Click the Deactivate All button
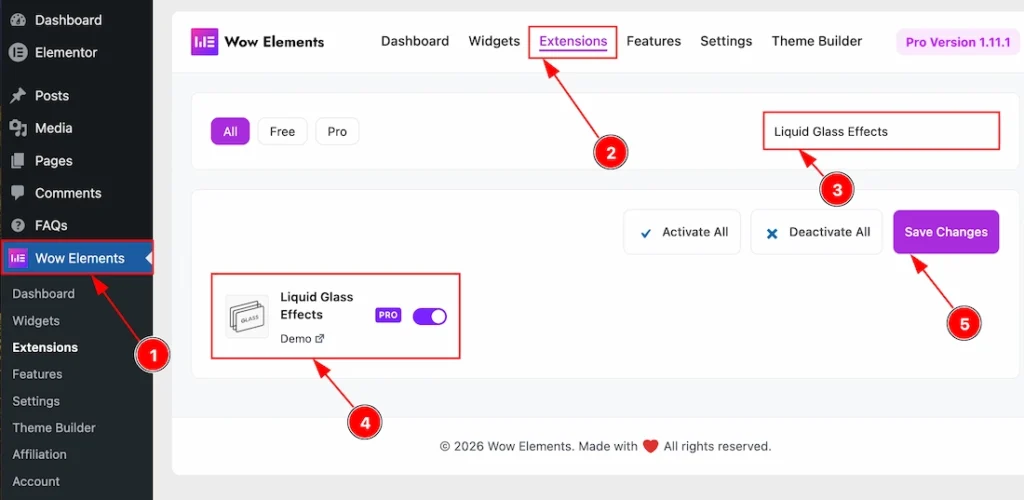This screenshot has height=500, width=1024. pos(816,232)
